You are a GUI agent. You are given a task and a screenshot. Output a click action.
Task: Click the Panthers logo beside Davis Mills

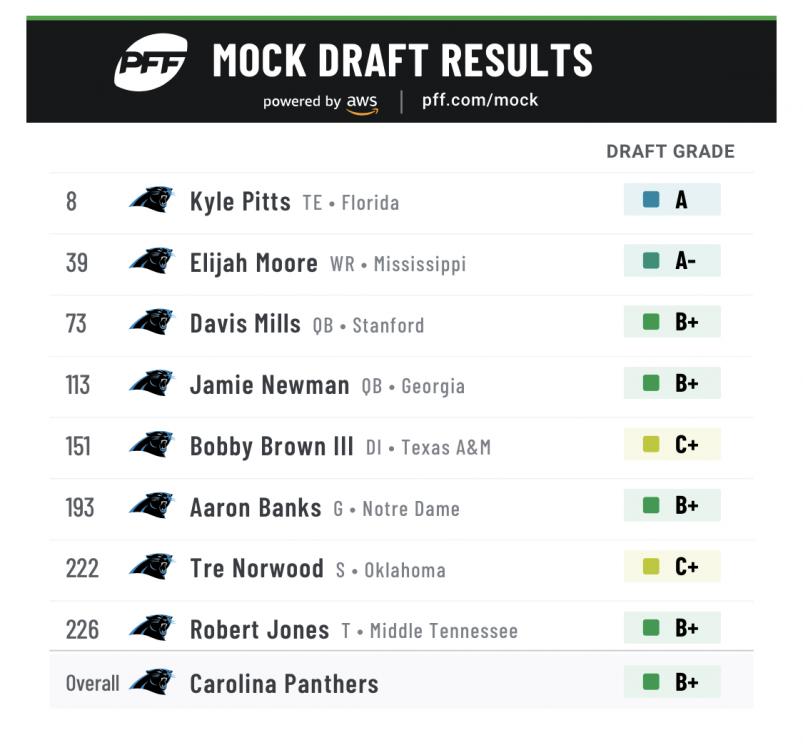[x=151, y=322]
